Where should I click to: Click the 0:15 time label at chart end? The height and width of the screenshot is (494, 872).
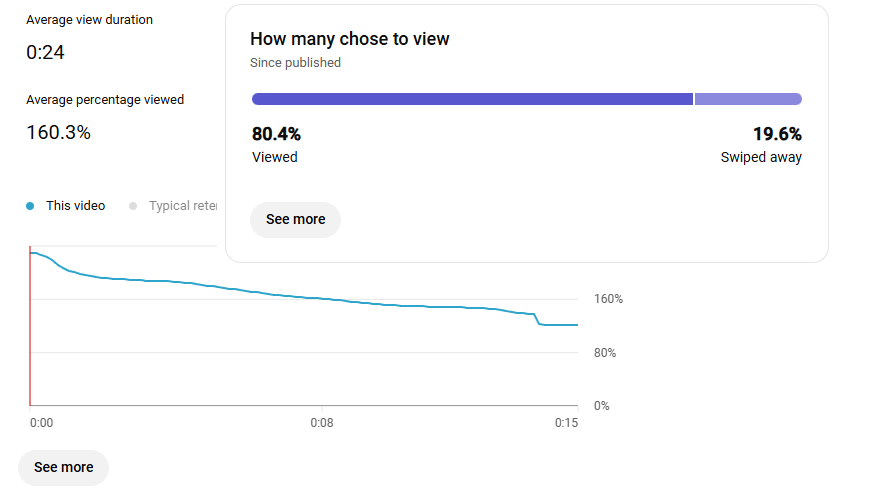[x=566, y=423]
